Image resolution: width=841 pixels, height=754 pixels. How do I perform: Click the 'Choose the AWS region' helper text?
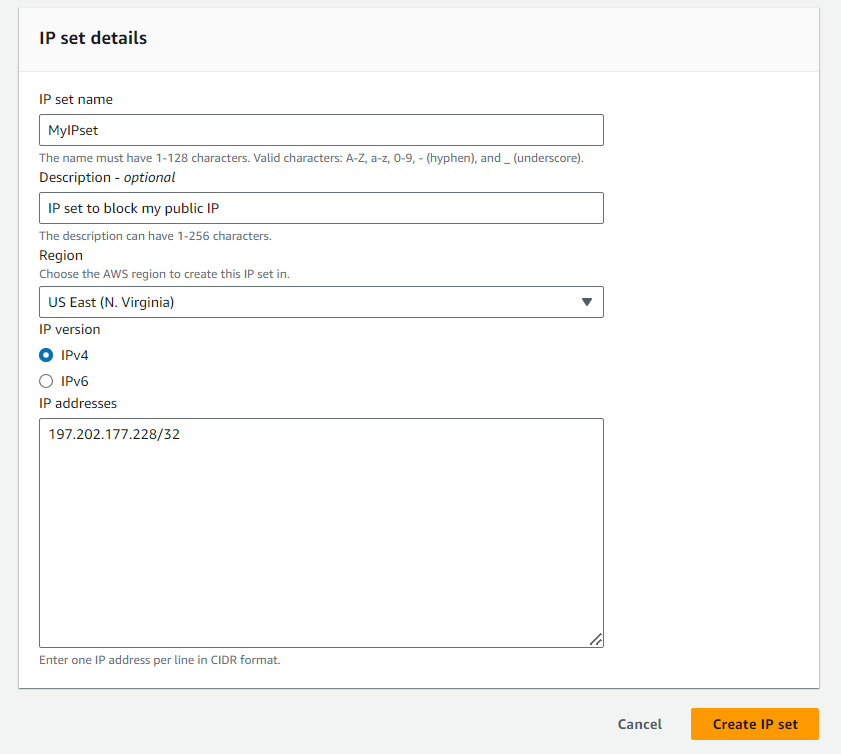point(164,274)
